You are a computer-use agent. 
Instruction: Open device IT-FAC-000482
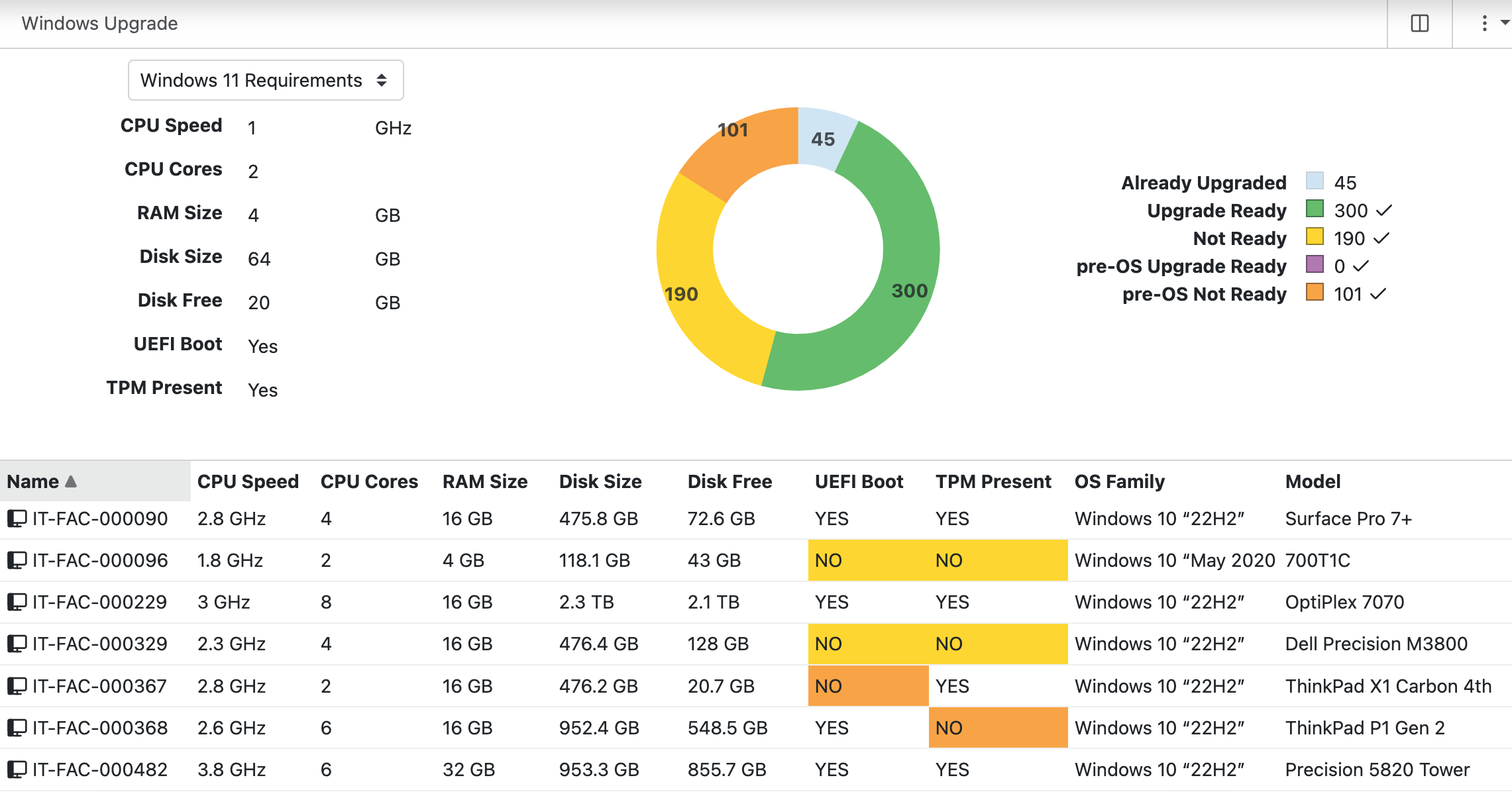coord(100,769)
